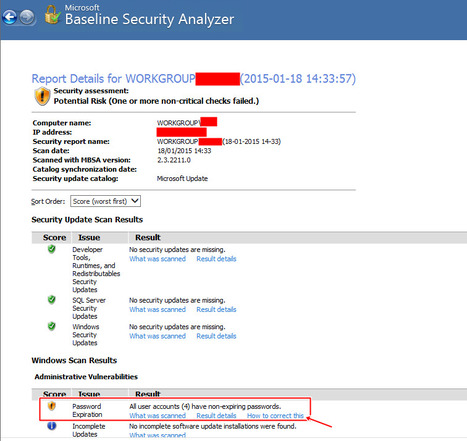The height and width of the screenshot is (441, 467).
Task: Go back with the blue back arrow
Action: point(10,17)
